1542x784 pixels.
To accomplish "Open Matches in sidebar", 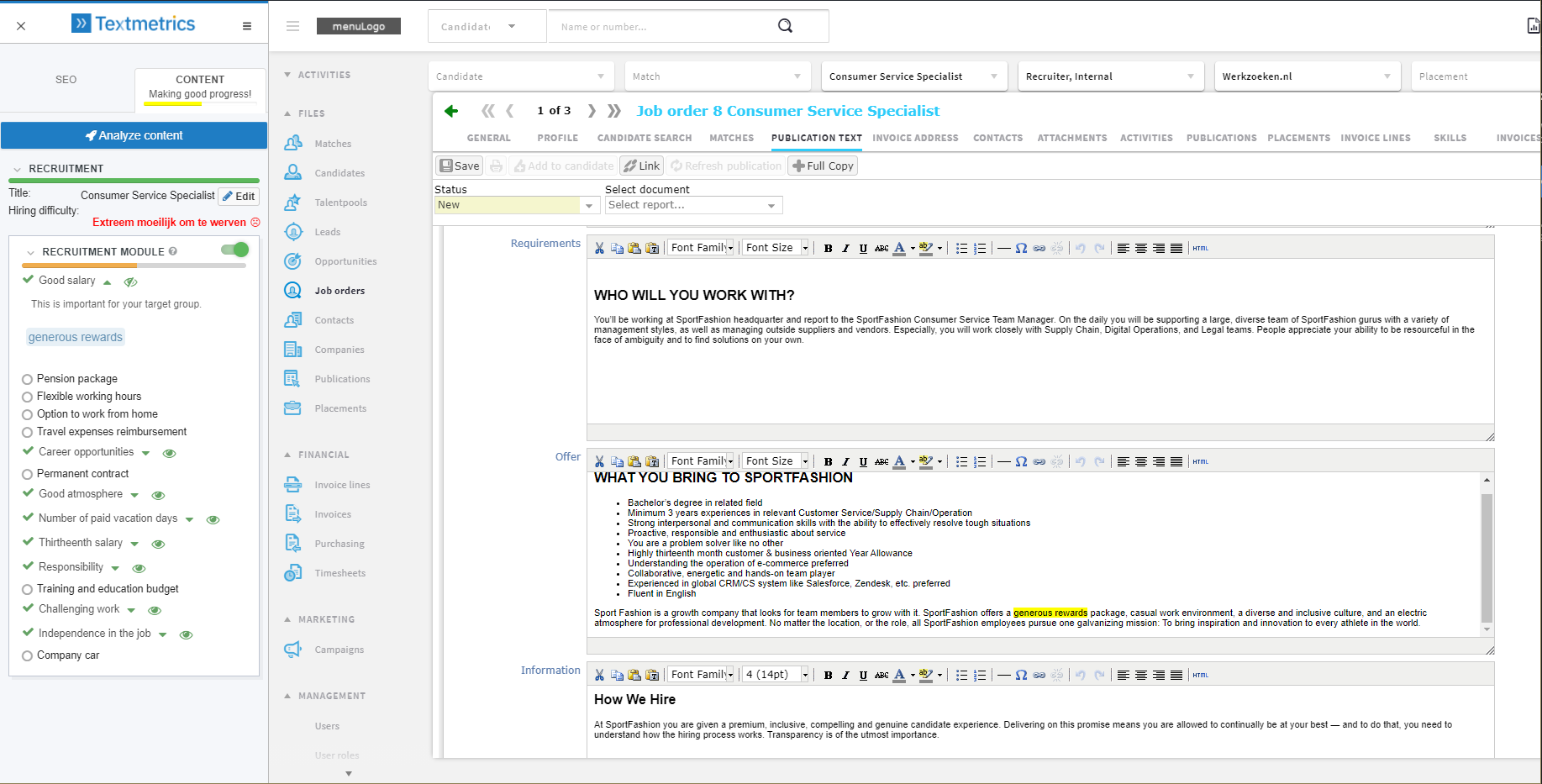I will pos(333,144).
